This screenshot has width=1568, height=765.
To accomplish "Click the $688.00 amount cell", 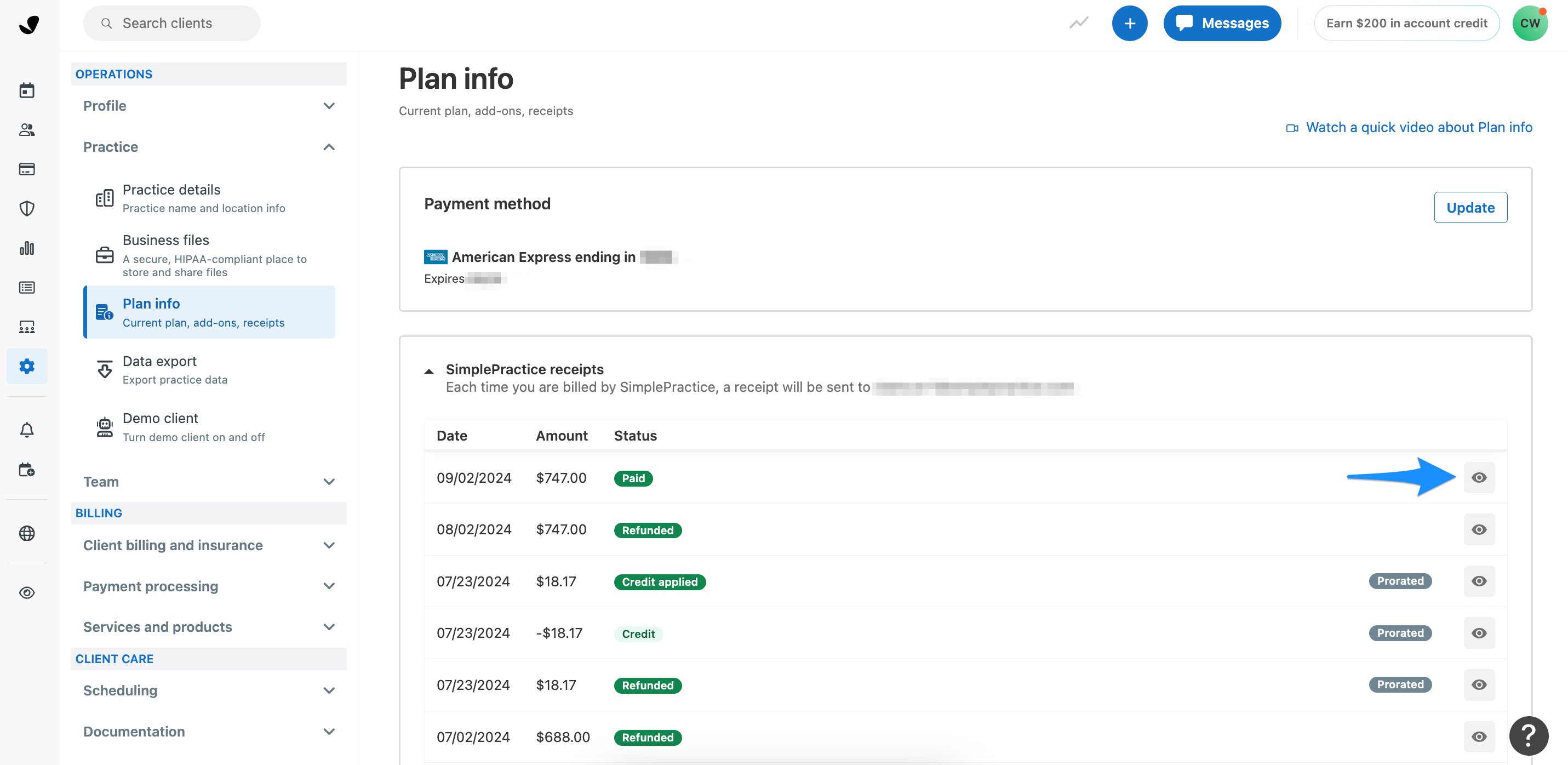I will pyautogui.click(x=563, y=737).
